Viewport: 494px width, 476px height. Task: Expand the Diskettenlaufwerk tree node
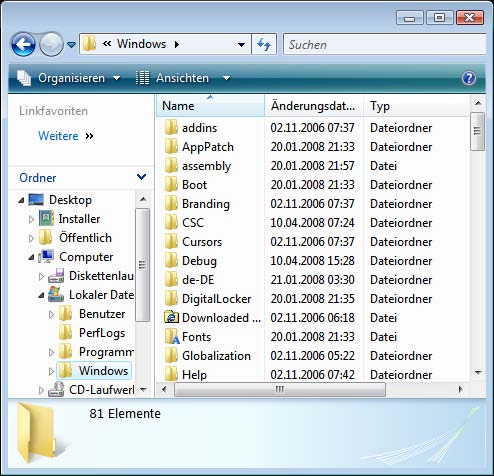click(x=41, y=276)
